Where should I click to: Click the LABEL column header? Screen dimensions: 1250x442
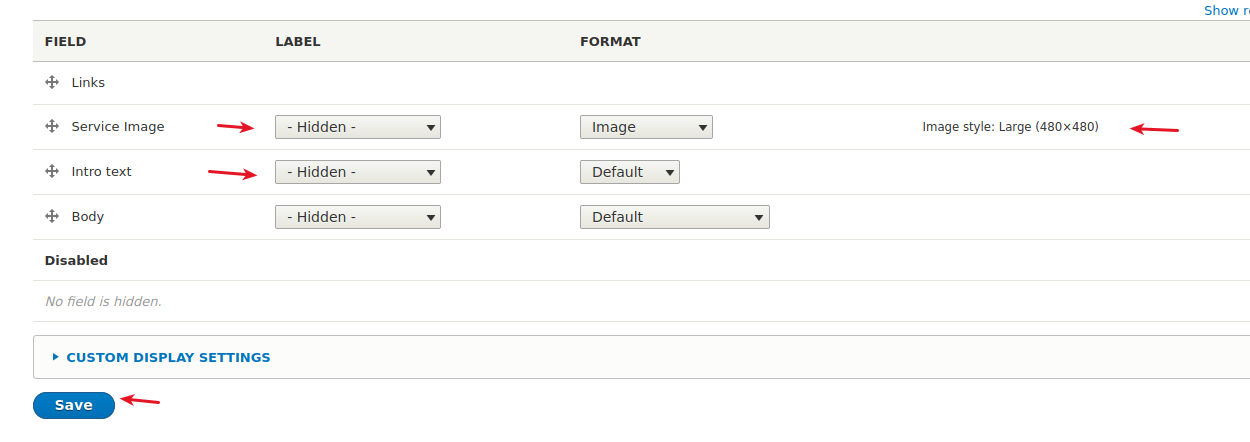298,42
